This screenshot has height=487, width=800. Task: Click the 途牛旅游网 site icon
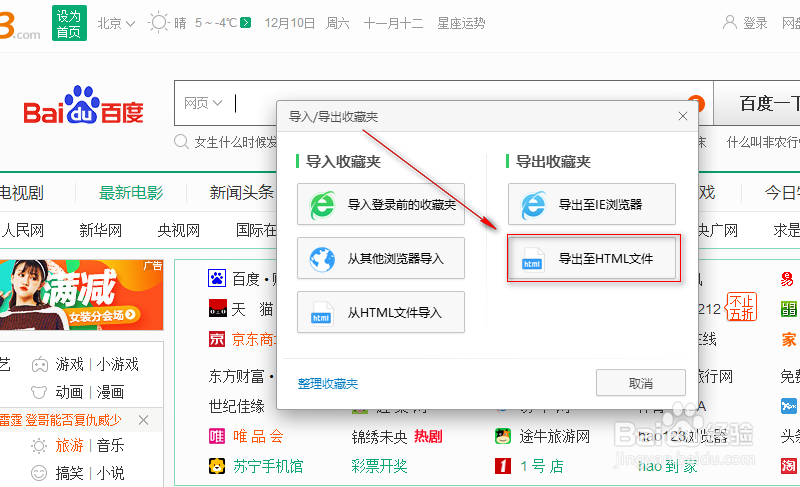coord(503,437)
